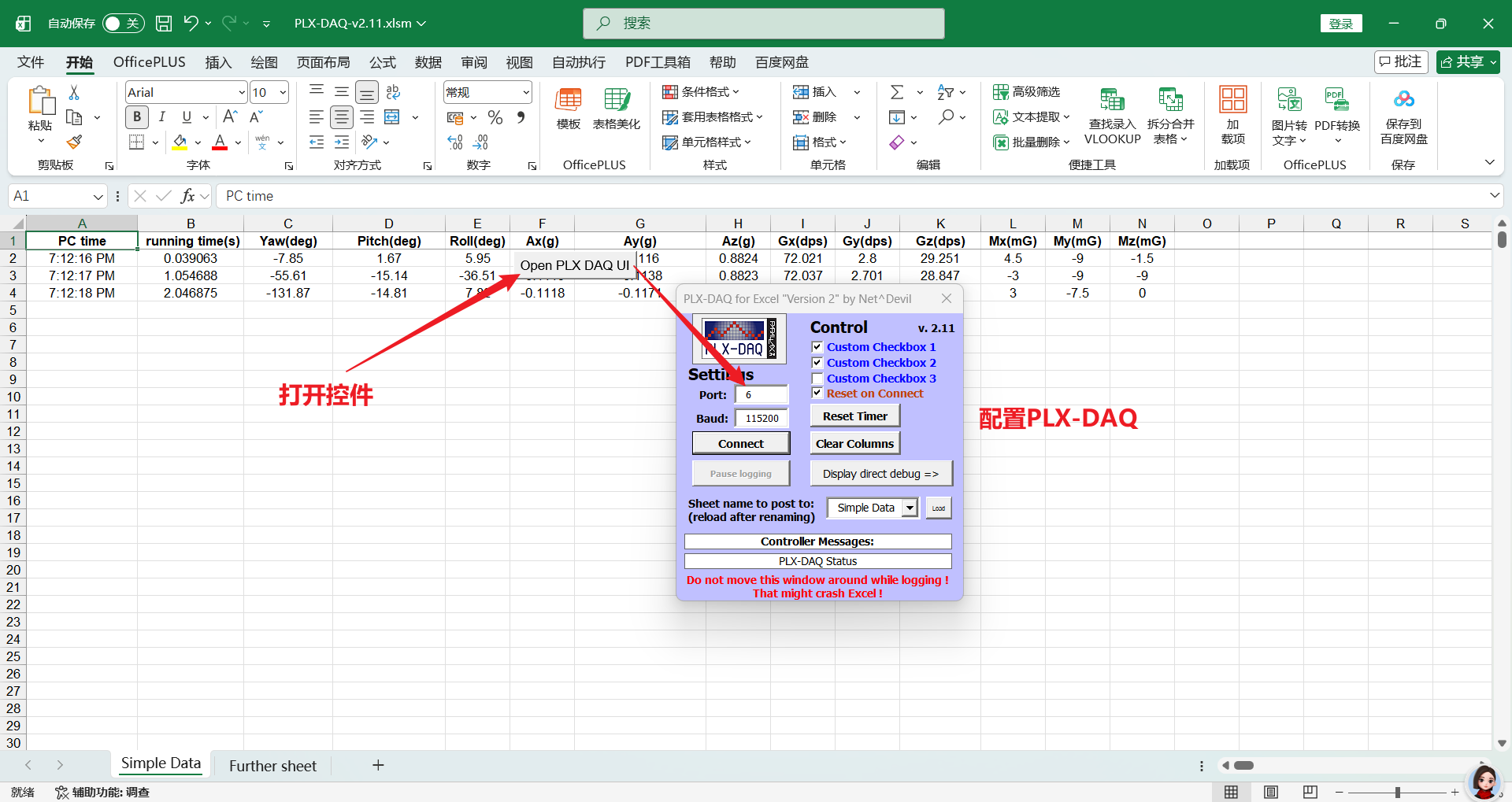Viewport: 1512px width, 802px height.
Task: Increase font size with larger A icon
Action: coord(229,116)
